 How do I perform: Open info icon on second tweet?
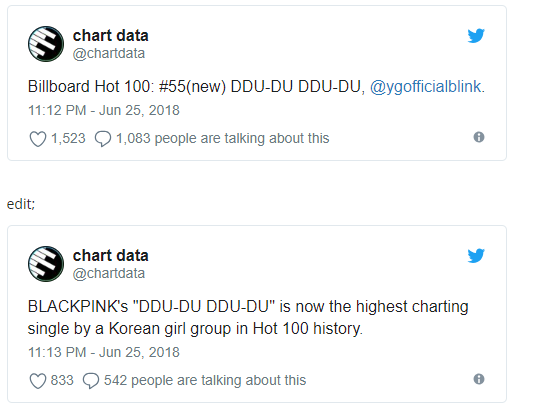coord(479,379)
